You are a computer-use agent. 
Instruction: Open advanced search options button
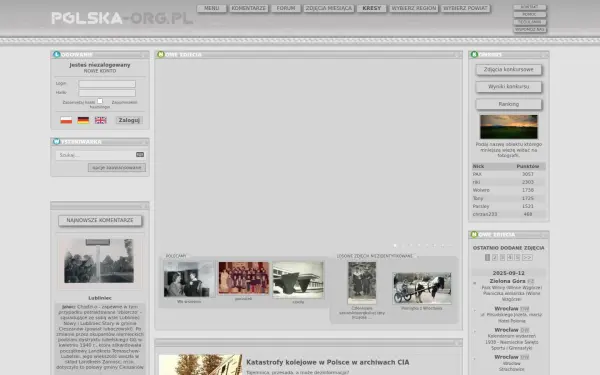(117, 168)
